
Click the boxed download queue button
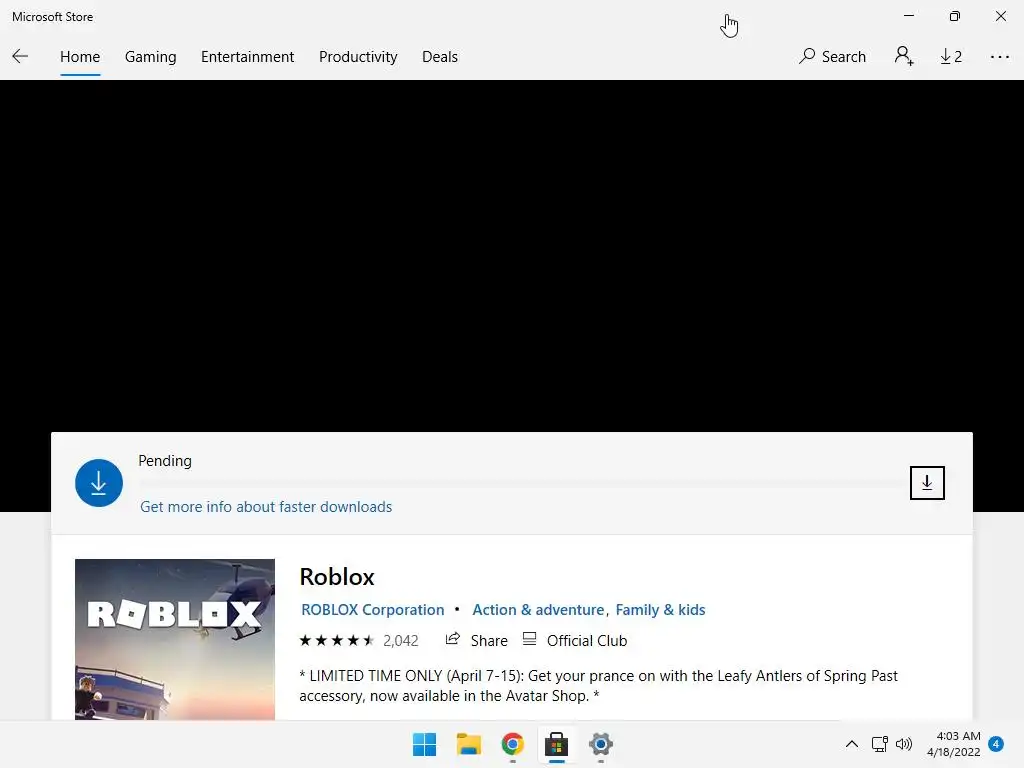click(927, 483)
